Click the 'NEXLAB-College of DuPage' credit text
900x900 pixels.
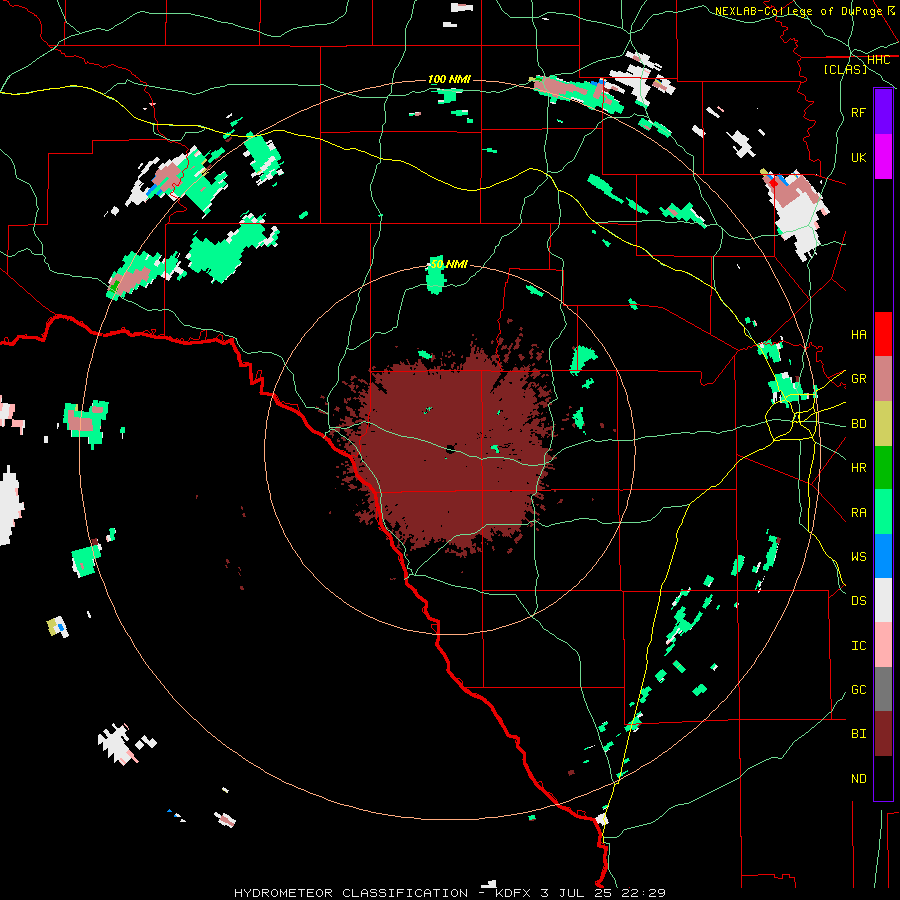[x=798, y=11]
